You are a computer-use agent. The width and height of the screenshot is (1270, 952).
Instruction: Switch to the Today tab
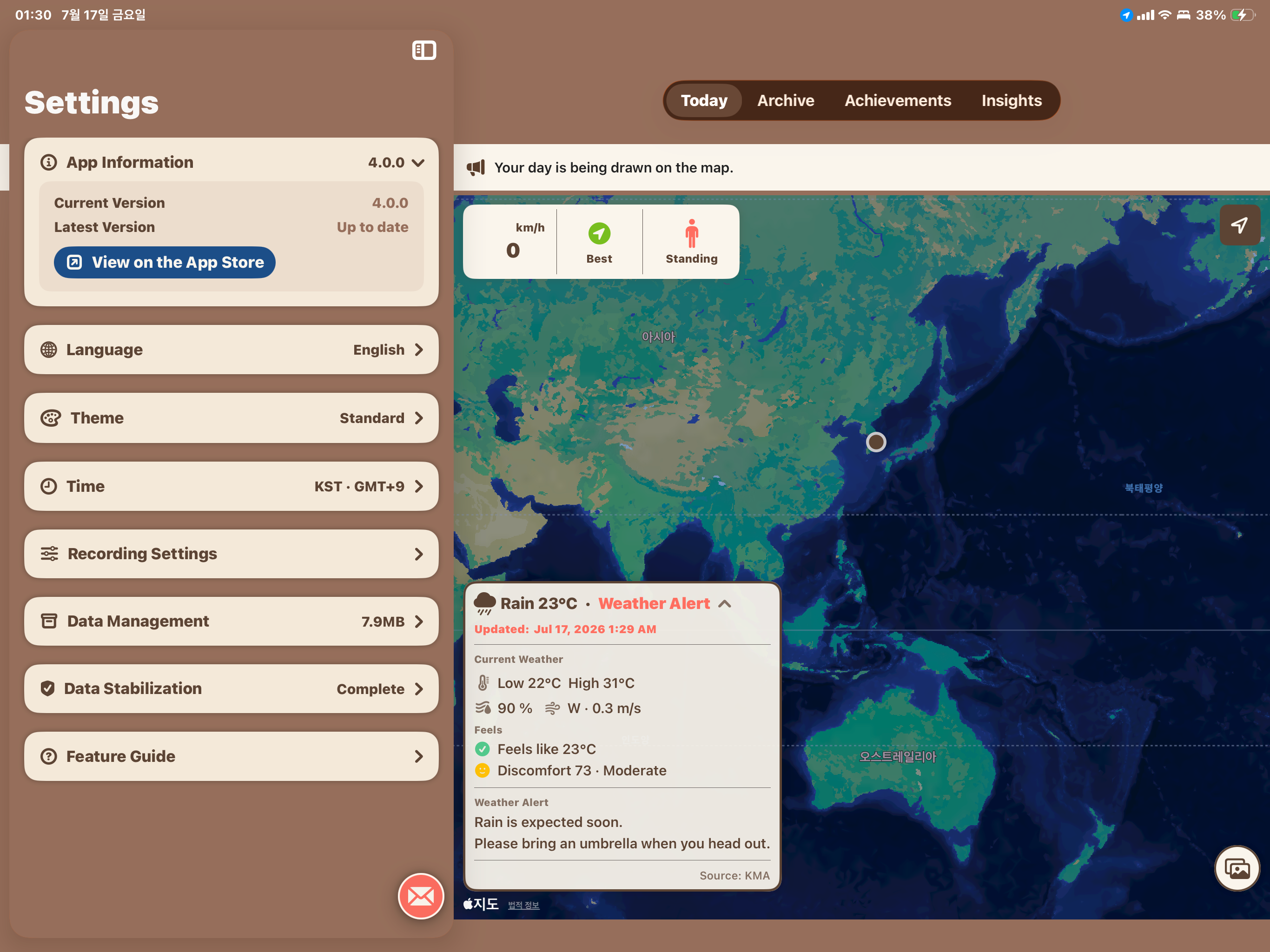point(704,100)
